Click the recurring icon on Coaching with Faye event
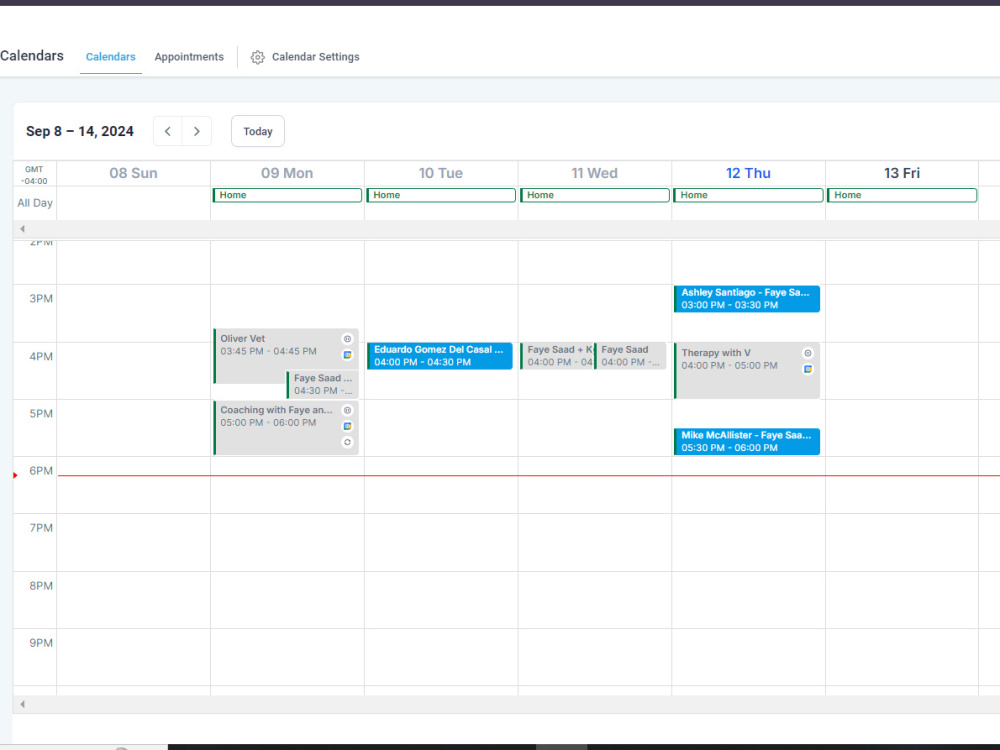 point(348,442)
